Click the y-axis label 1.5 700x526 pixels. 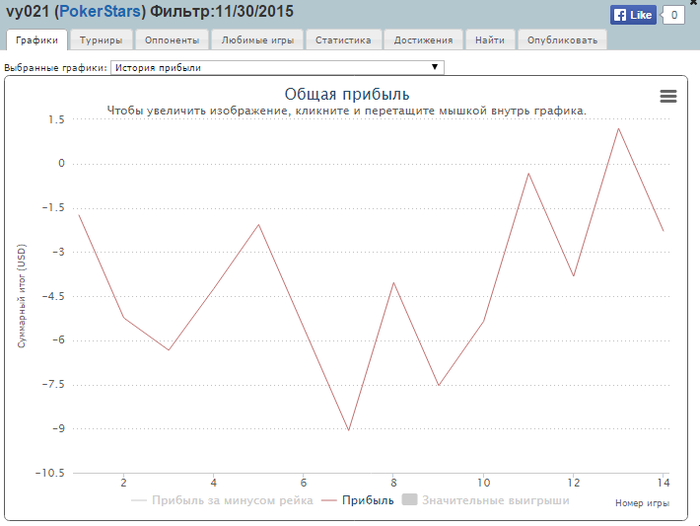[56, 120]
